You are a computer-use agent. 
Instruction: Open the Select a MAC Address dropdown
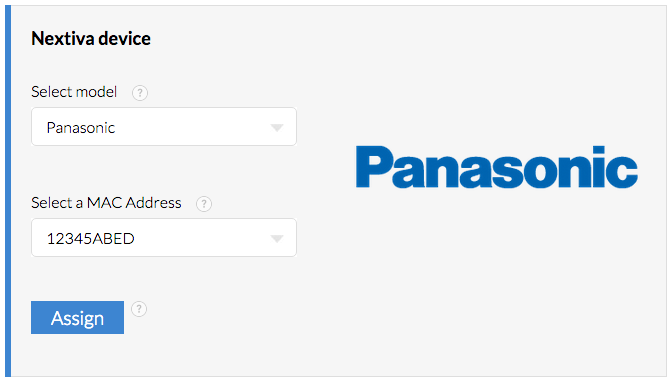[164, 238]
